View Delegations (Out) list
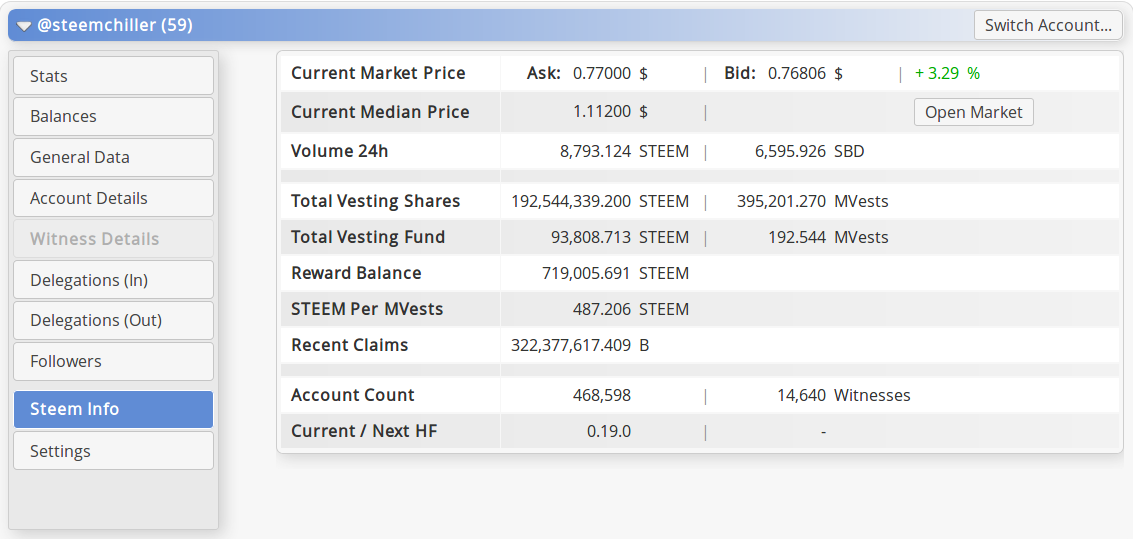1133x539 pixels. tap(113, 320)
